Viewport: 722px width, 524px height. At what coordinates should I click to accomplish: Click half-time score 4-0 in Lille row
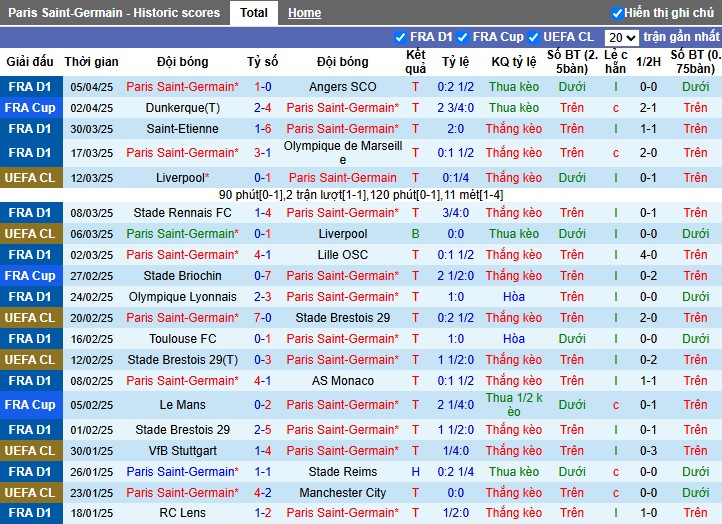coord(648,255)
